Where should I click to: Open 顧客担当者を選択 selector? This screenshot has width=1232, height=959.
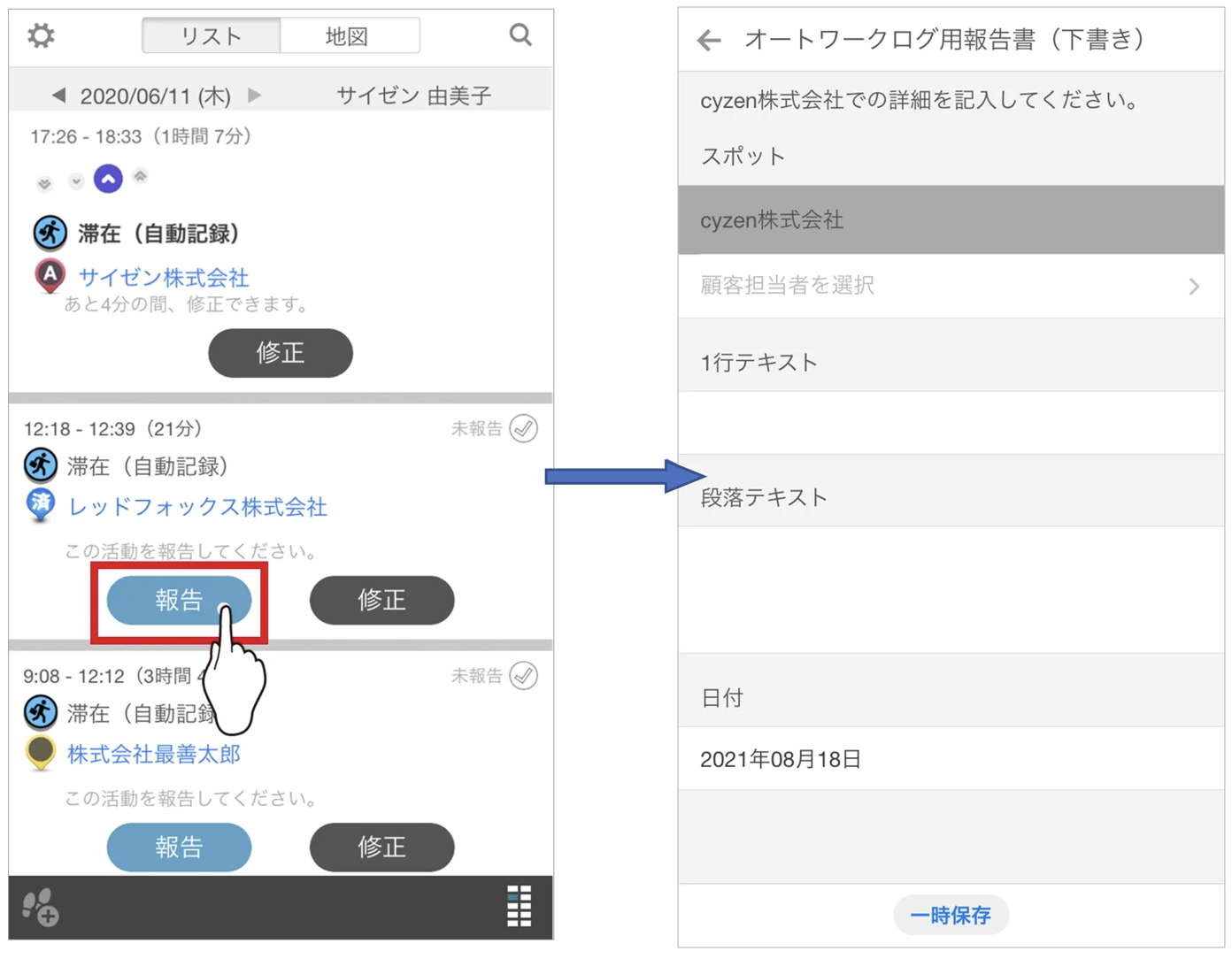pos(951,286)
